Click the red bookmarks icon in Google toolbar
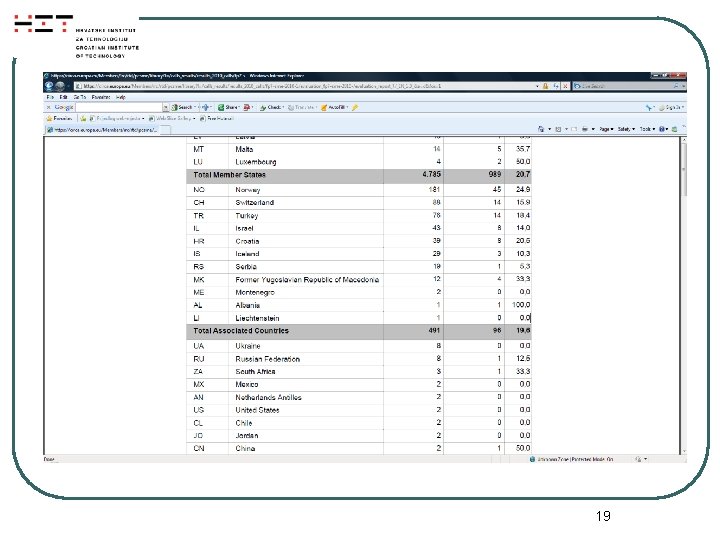 247,107
